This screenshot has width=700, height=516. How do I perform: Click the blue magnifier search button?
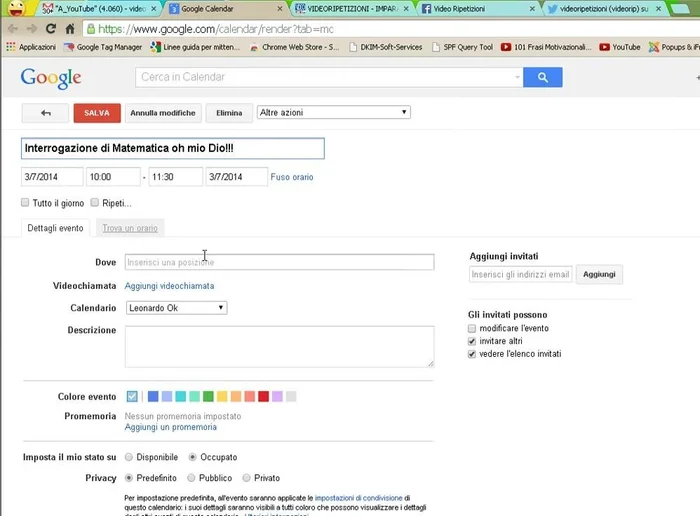(542, 77)
